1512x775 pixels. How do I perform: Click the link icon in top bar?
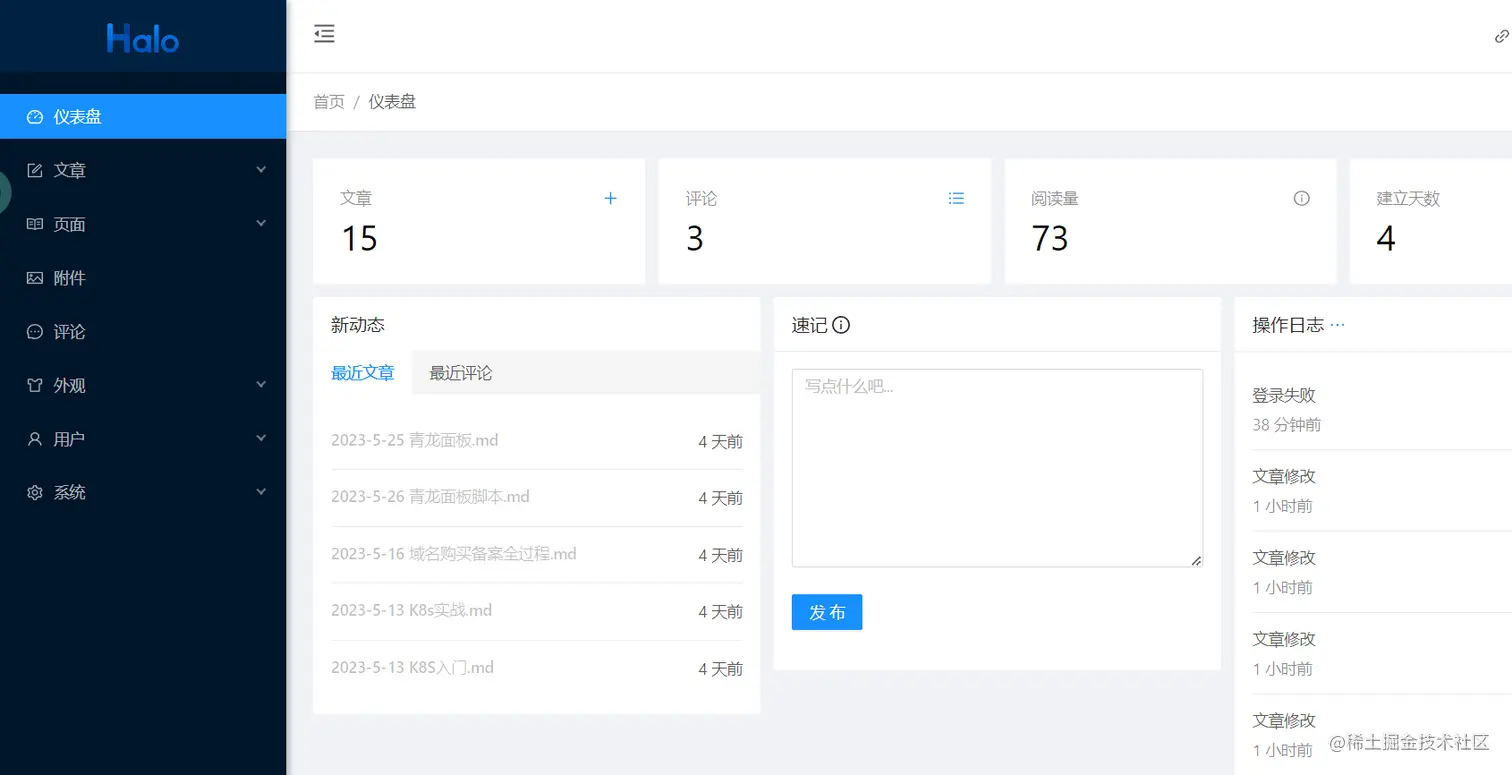point(1501,36)
